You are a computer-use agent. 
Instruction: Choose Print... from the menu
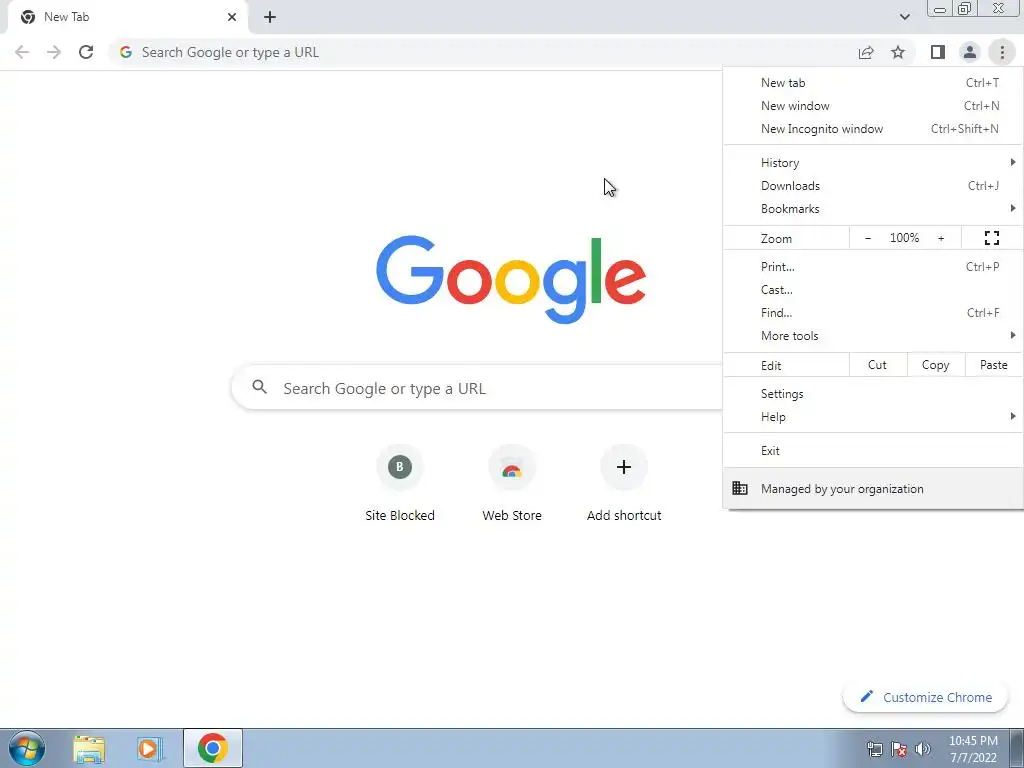point(873,266)
